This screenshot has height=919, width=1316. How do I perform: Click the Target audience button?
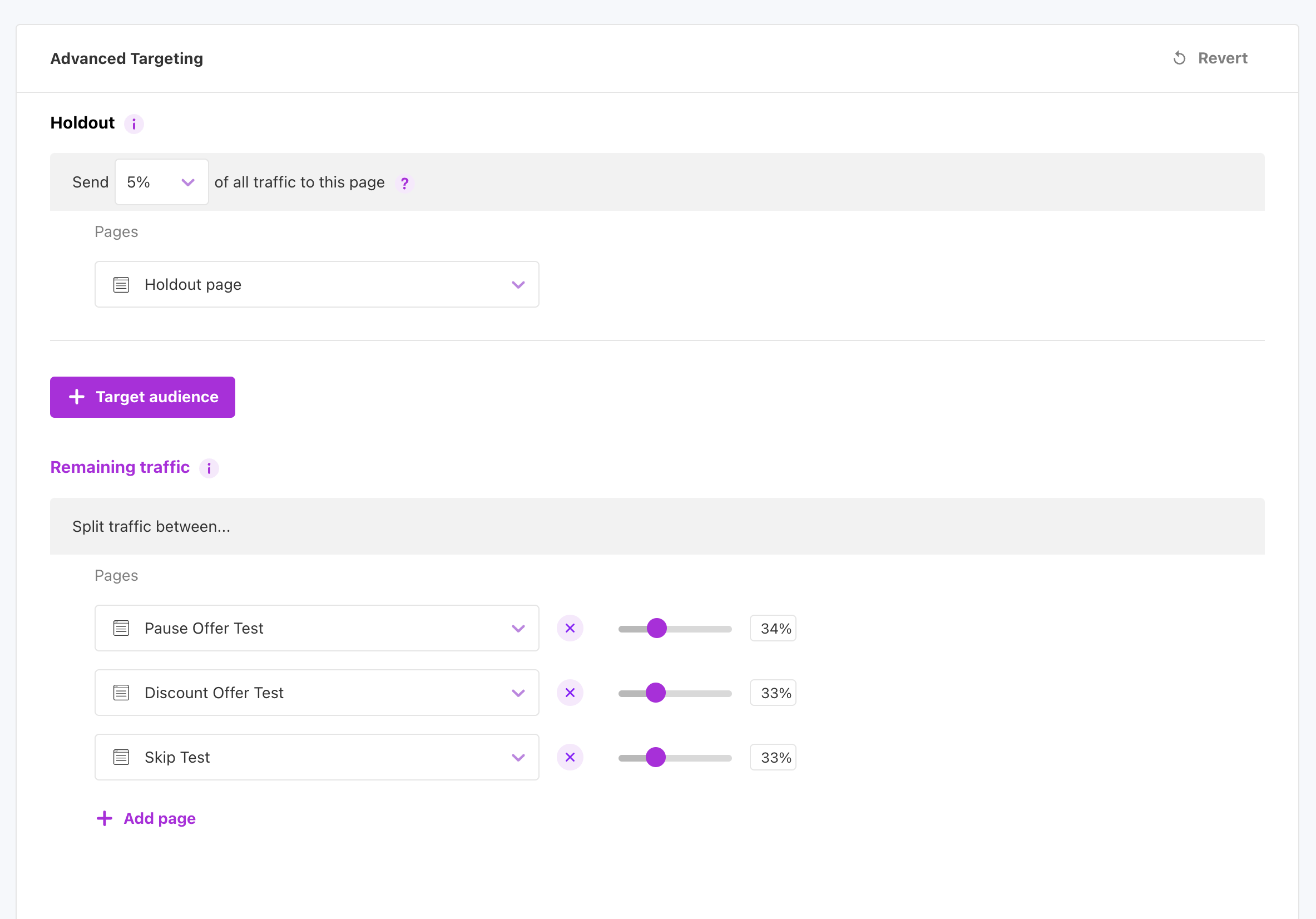[x=142, y=397]
